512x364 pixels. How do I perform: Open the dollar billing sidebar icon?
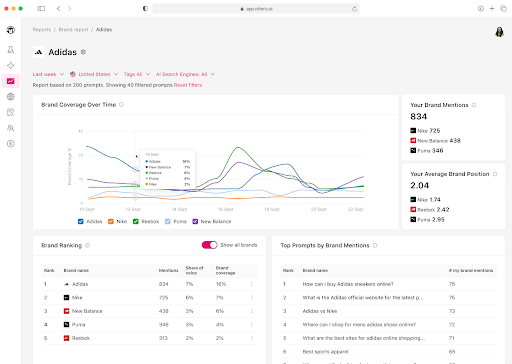tap(11, 144)
